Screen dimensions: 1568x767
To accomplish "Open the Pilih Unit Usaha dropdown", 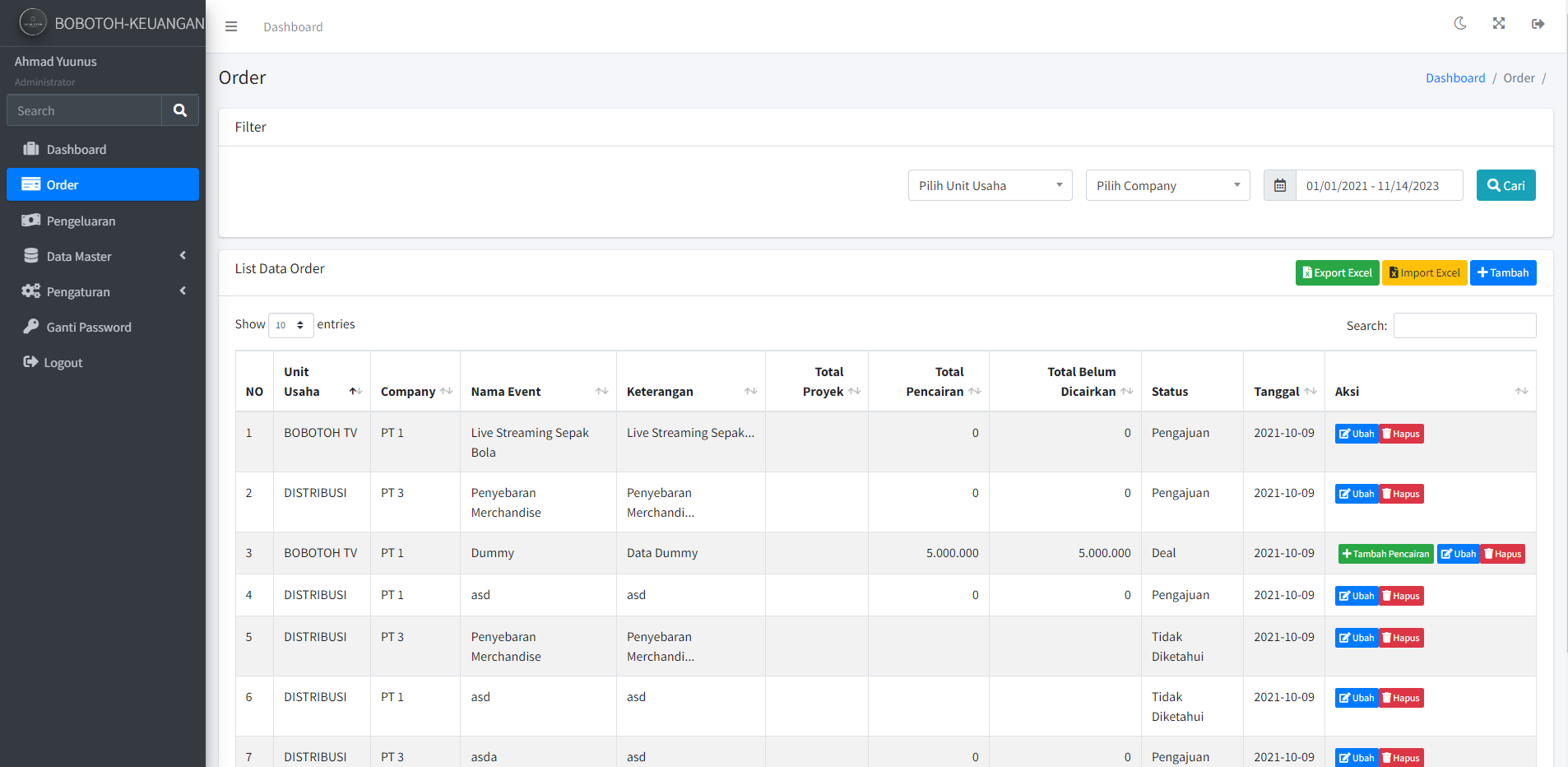I will click(990, 185).
